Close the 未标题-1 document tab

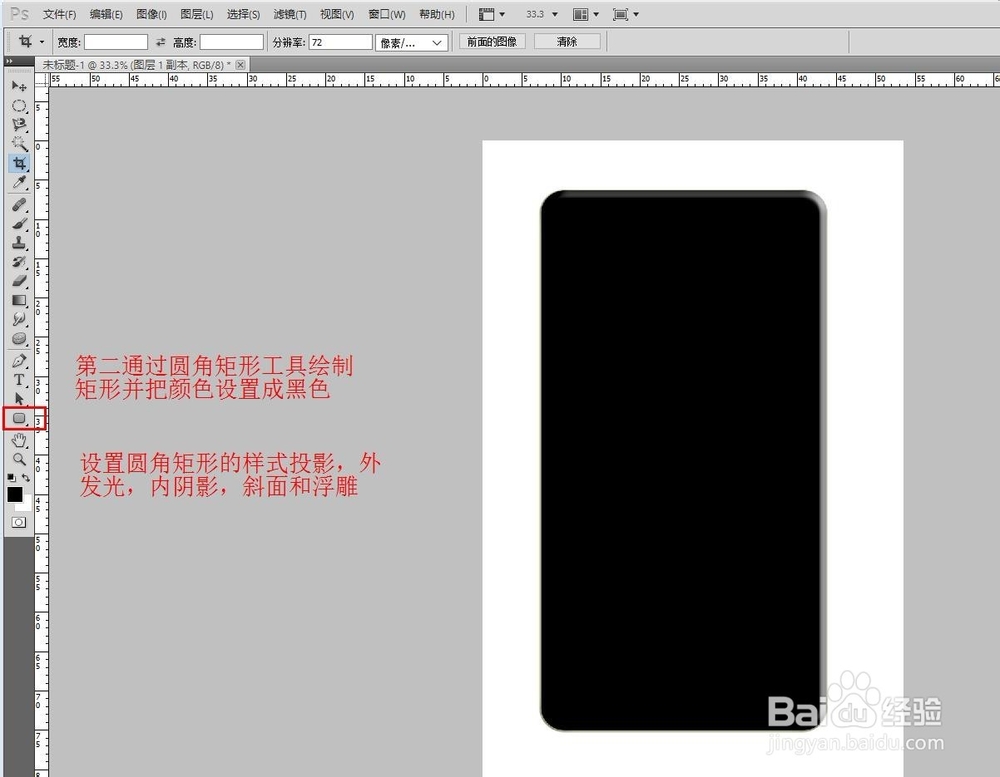[240, 64]
